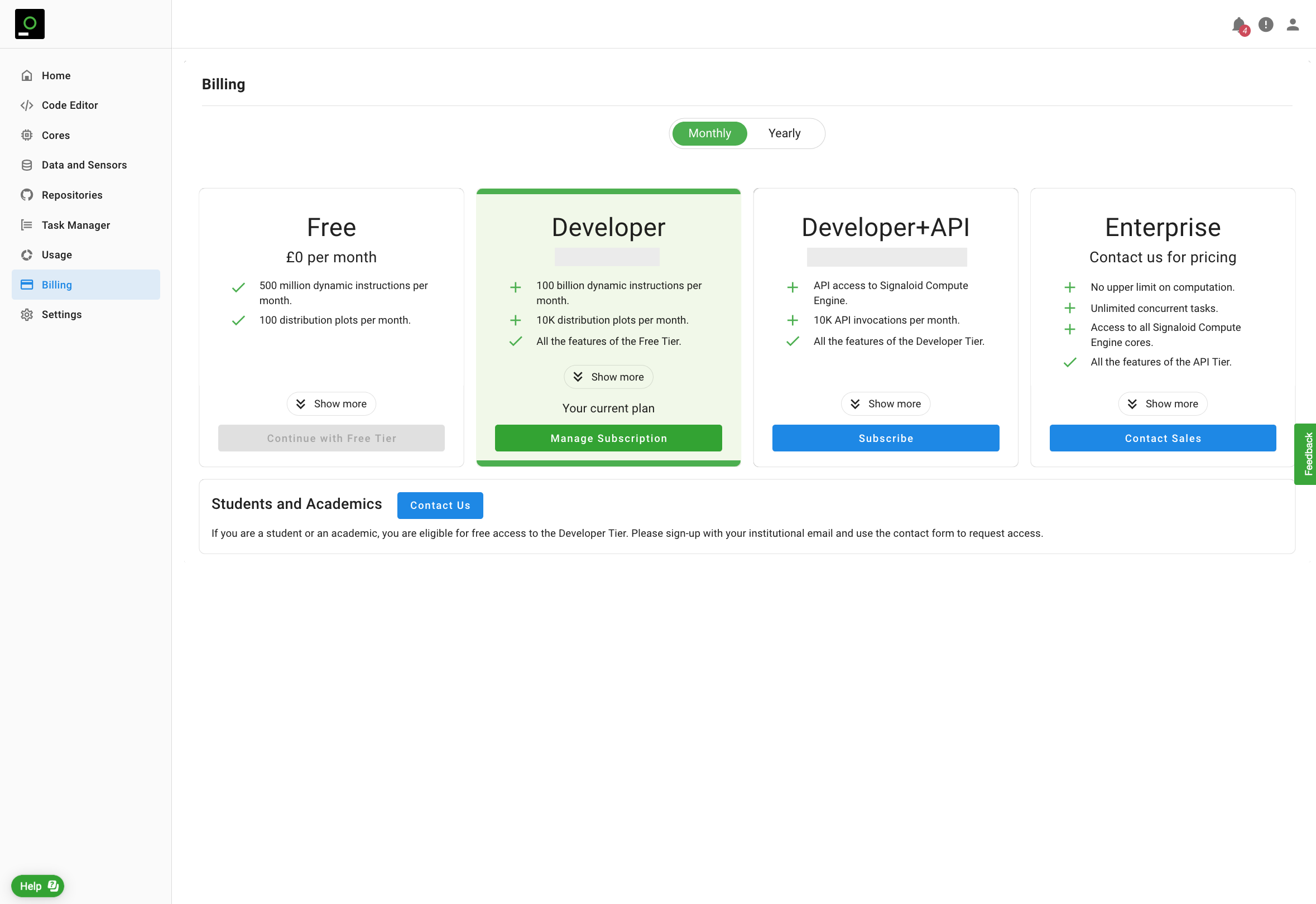1316x904 pixels.
Task: Click the Manage Subscription button
Action: point(608,439)
